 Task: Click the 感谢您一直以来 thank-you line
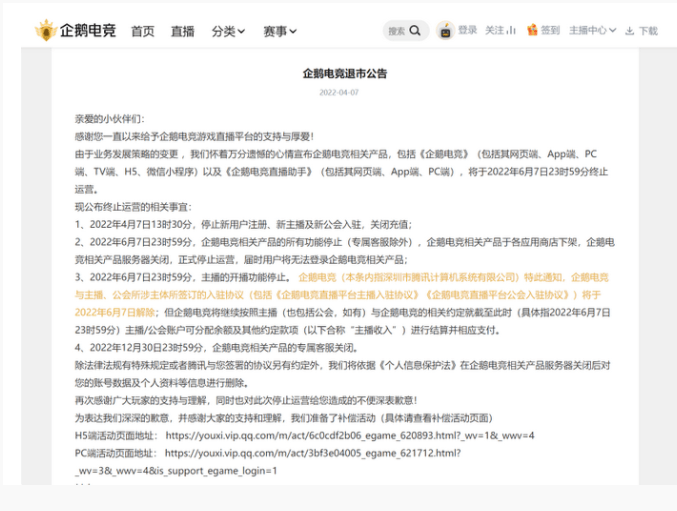194,136
